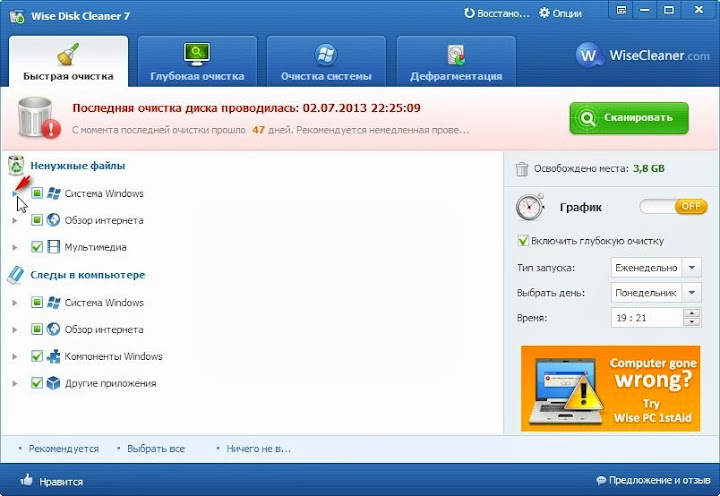Expand the Мультимедиа tree node
This screenshot has width=720, height=496.
pyautogui.click(x=15, y=248)
